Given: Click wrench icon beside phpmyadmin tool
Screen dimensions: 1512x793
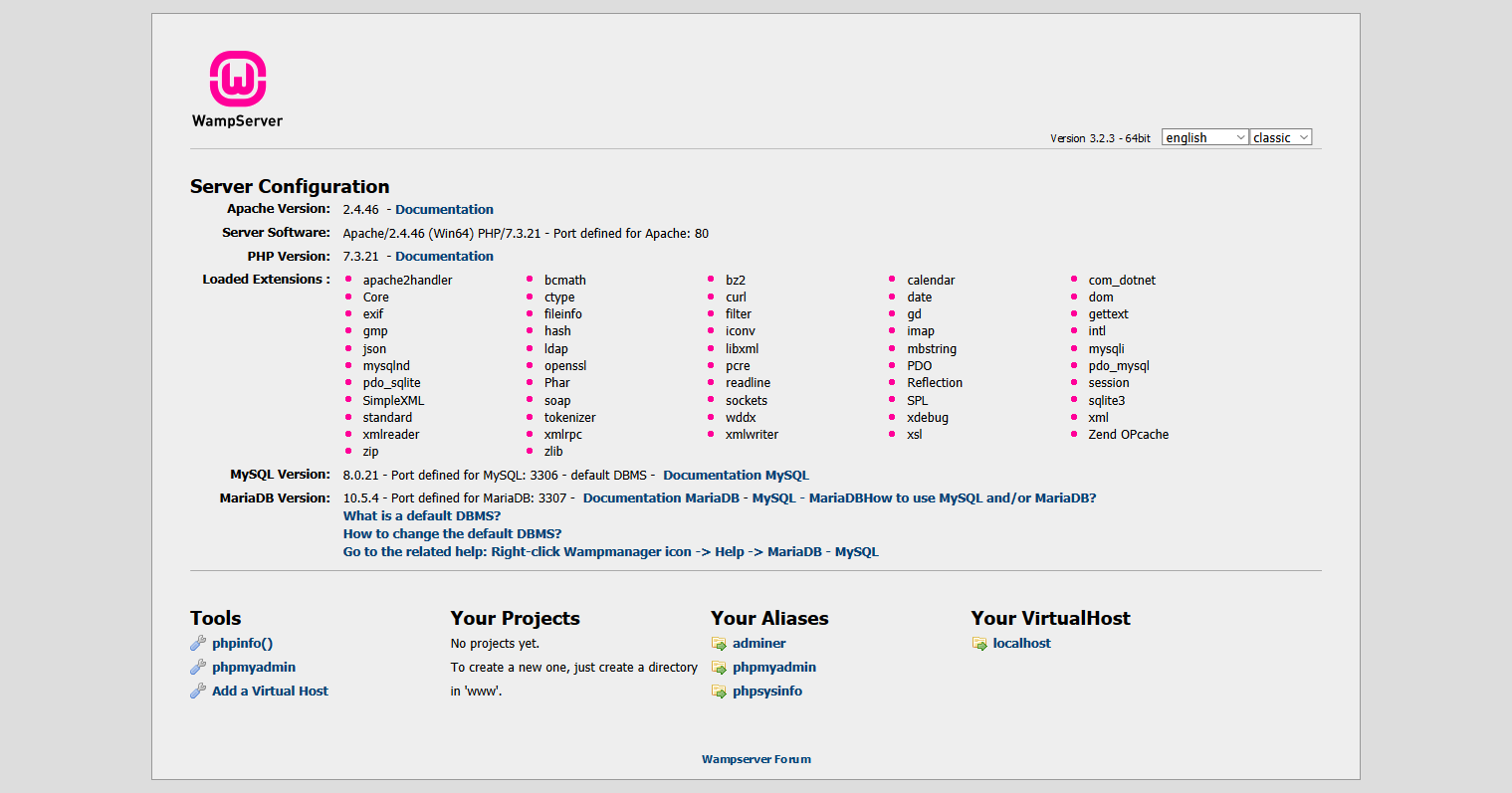Looking at the screenshot, I should click(x=198, y=668).
